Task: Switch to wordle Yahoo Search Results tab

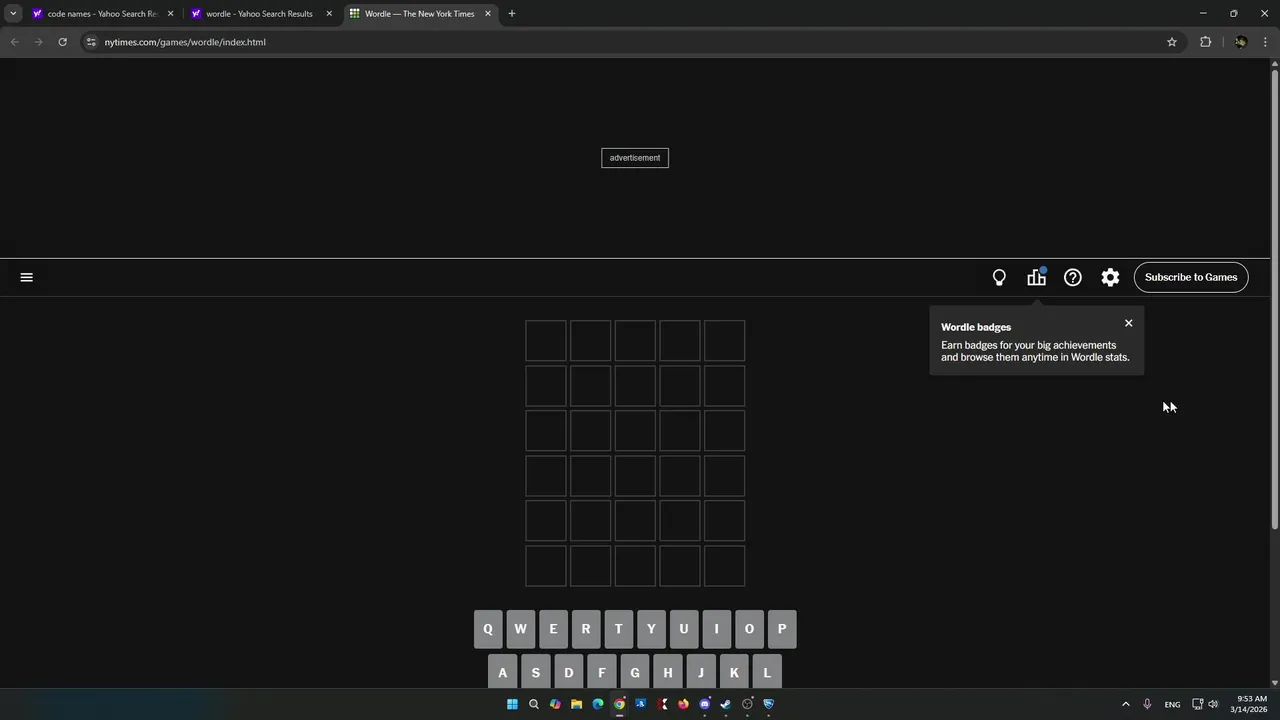Action: point(260,14)
